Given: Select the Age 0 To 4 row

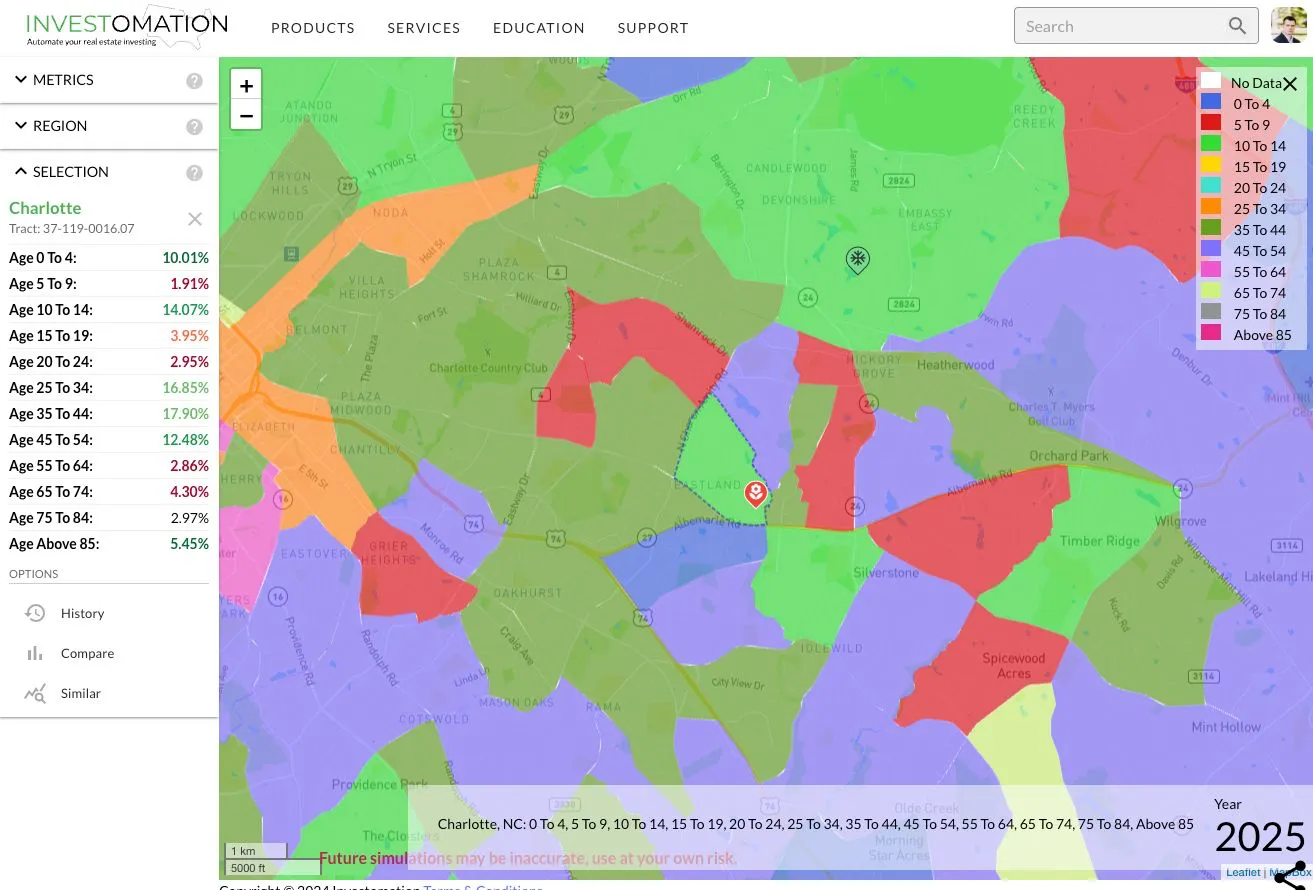Looking at the screenshot, I should [x=109, y=258].
